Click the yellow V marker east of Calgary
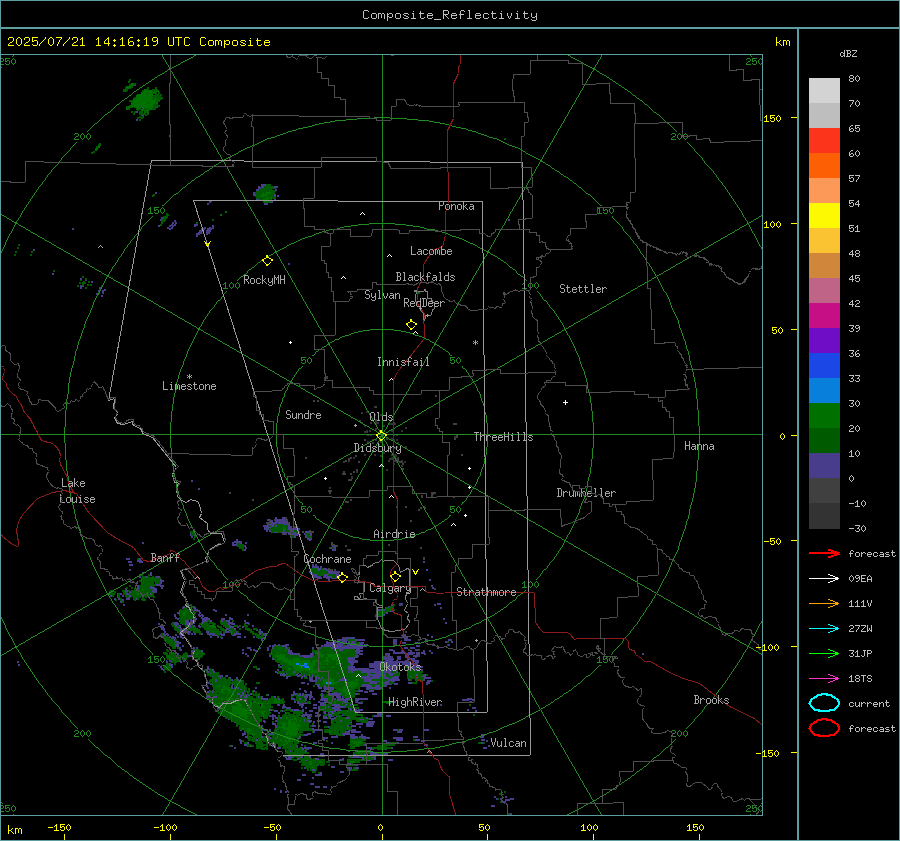900x841 pixels. click(x=416, y=572)
